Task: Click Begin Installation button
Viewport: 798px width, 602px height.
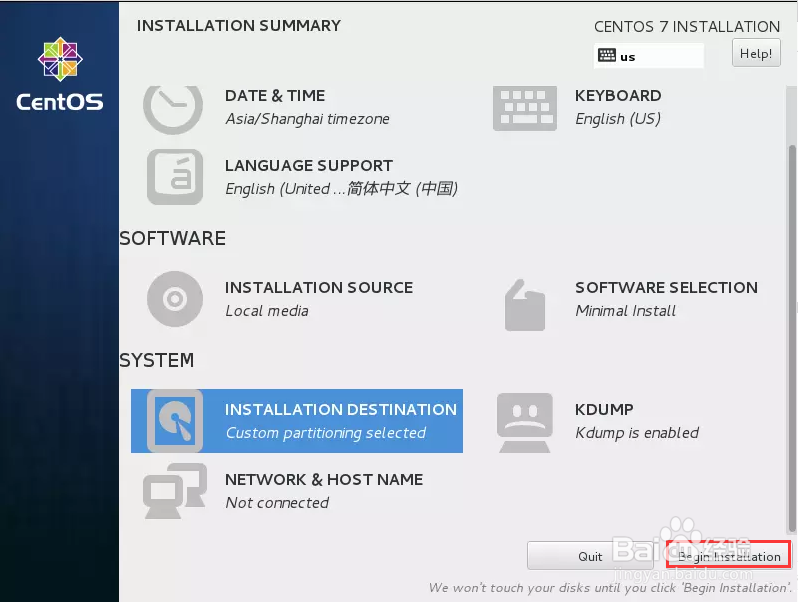Action: pos(729,556)
